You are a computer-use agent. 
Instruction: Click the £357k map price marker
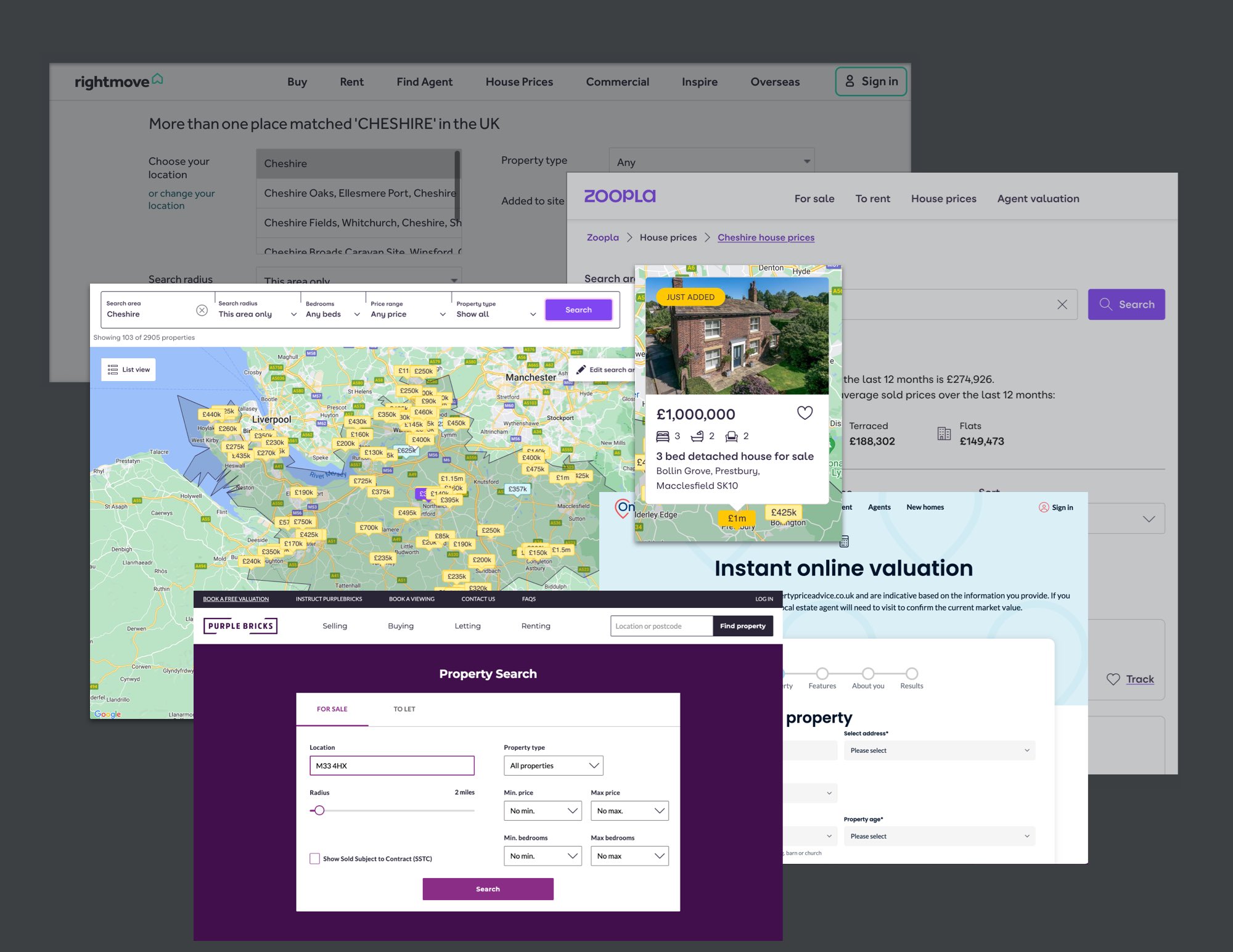(x=517, y=489)
